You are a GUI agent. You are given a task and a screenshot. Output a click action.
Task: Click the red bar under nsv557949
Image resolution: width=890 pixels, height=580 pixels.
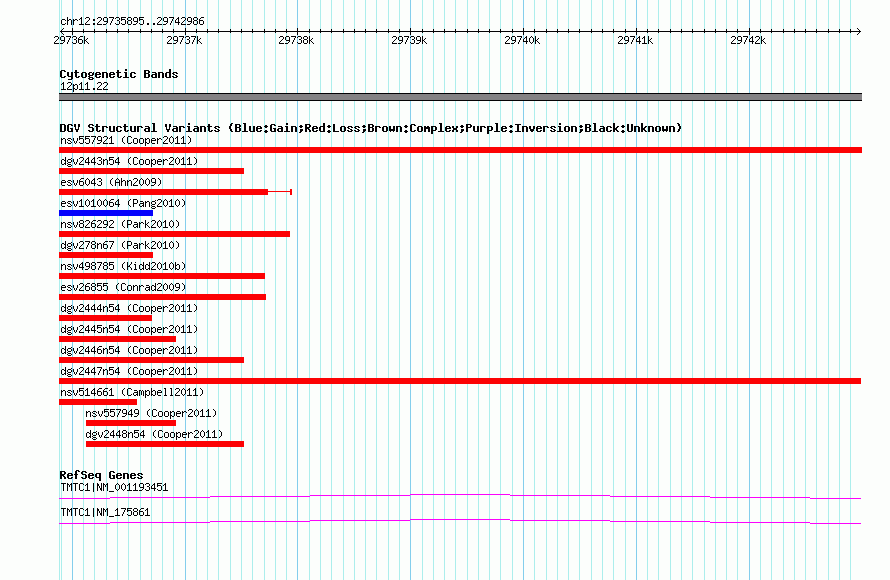click(x=131, y=423)
